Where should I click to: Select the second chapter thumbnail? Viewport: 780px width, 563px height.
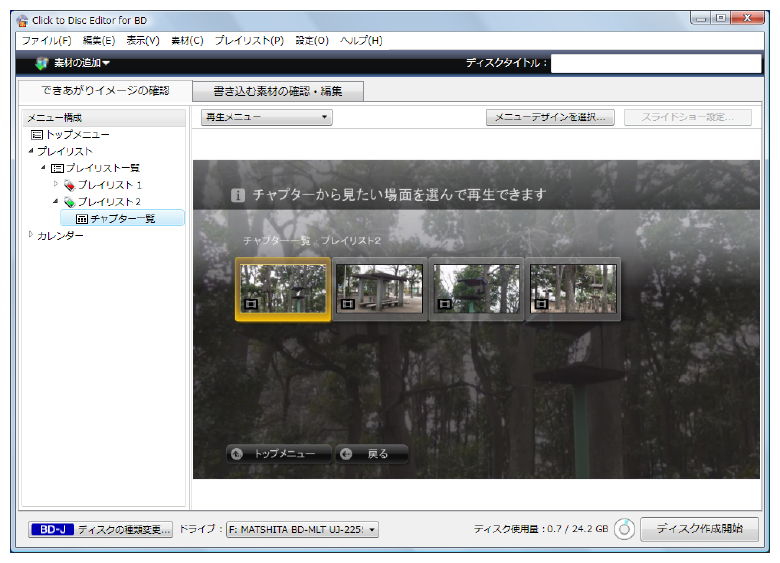click(x=379, y=289)
